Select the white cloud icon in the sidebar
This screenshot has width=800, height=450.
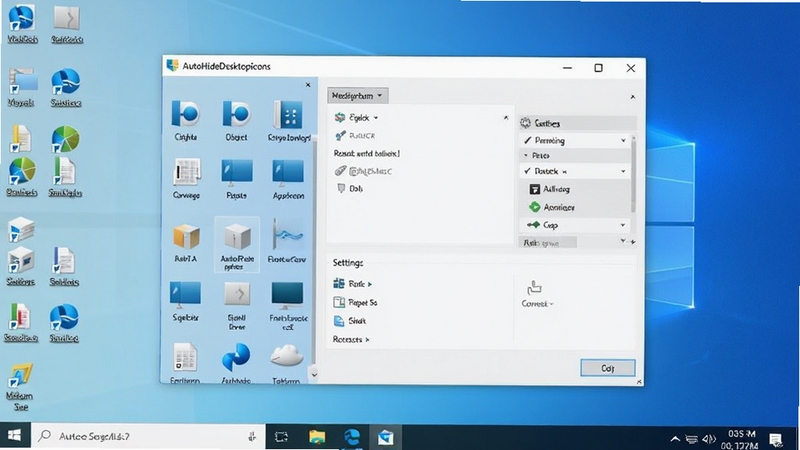pyautogui.click(x=287, y=356)
